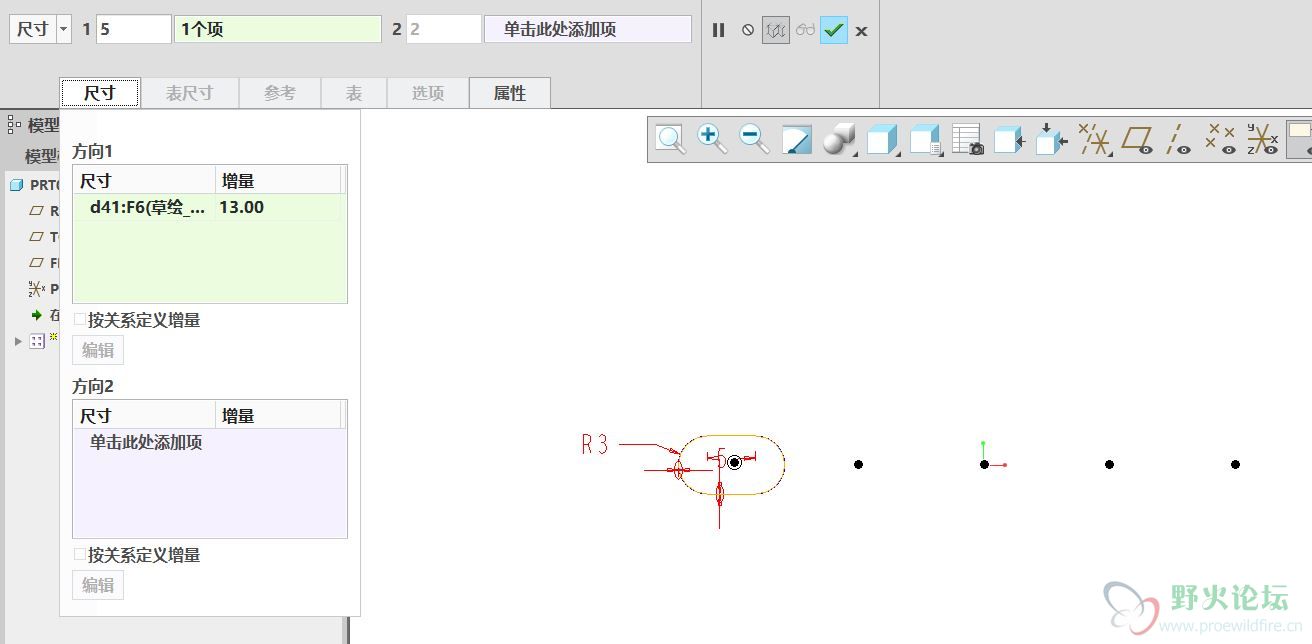This screenshot has height=644, width=1312.
Task: Click the model tree icon at panel top
Action: [x=14, y=125]
